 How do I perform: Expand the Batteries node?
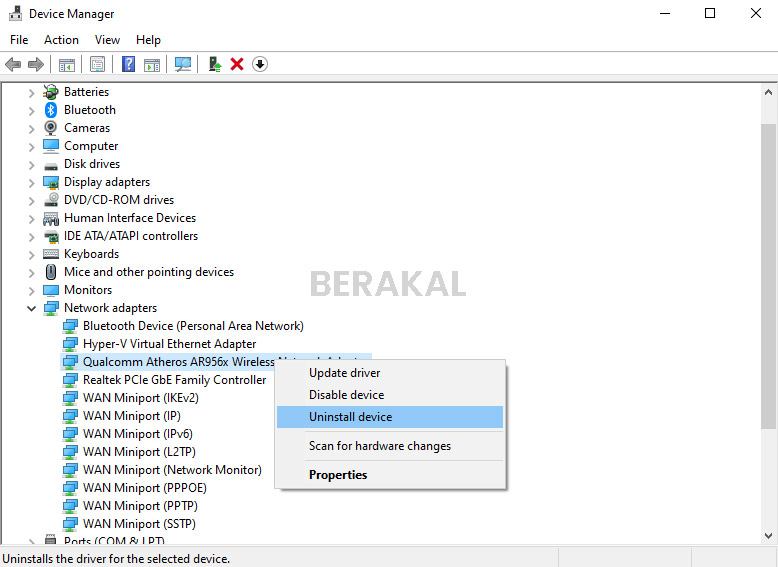(31, 93)
